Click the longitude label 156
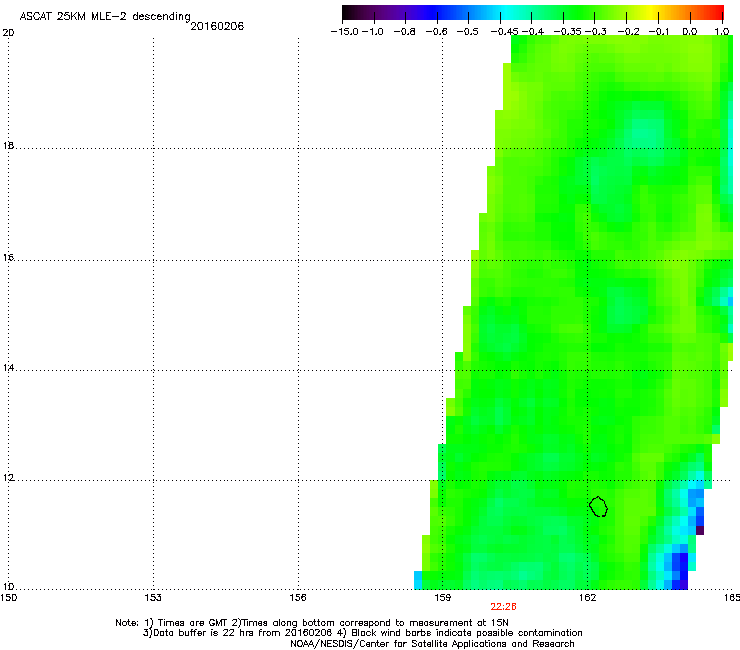The height and width of the screenshot is (650, 740). click(x=298, y=598)
